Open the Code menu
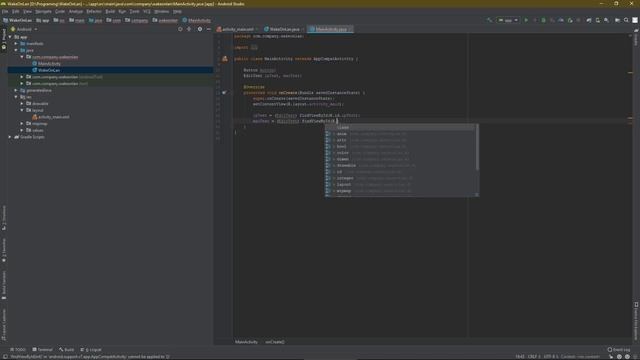Screen dimensions: 640x360 click(x=60, y=11)
